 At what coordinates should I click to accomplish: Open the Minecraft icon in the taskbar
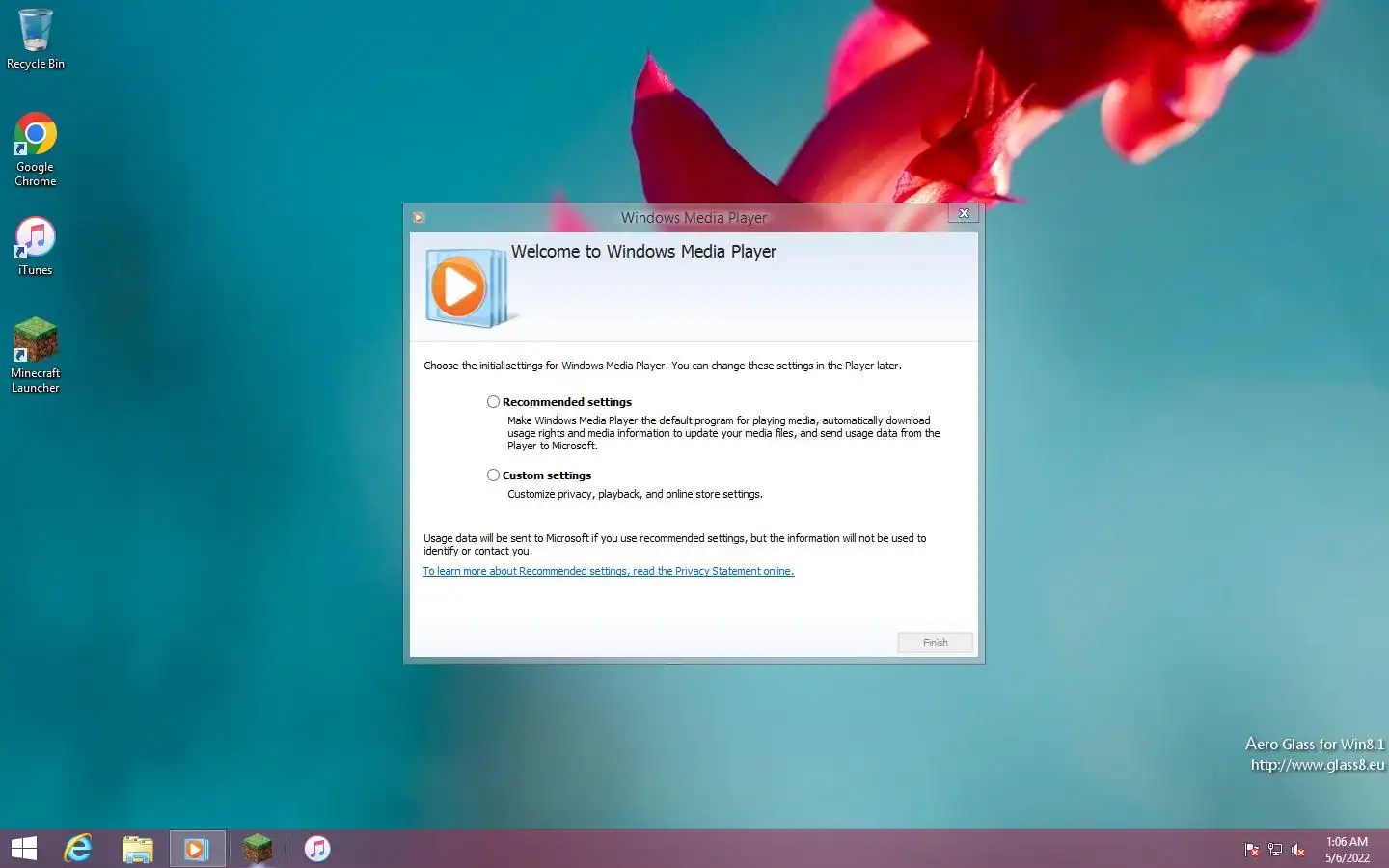[258, 849]
